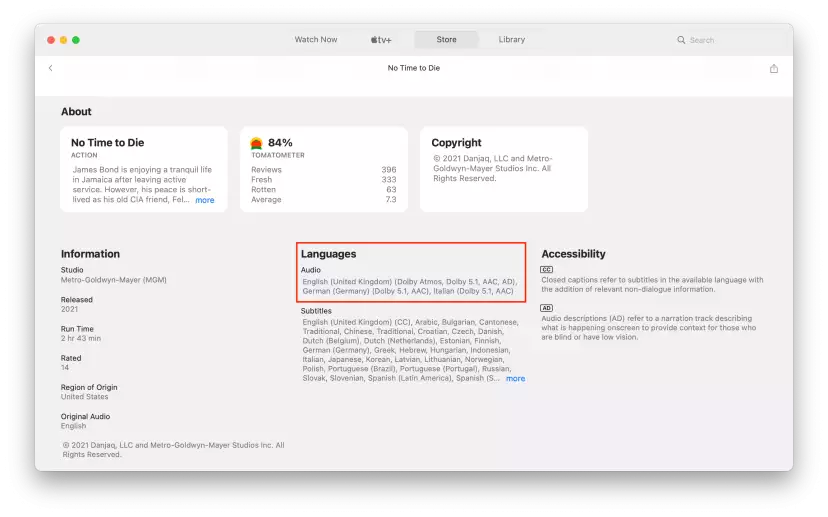The width and height of the screenshot is (828, 517).
Task: Click the CC closed captions badge
Action: pos(547,269)
